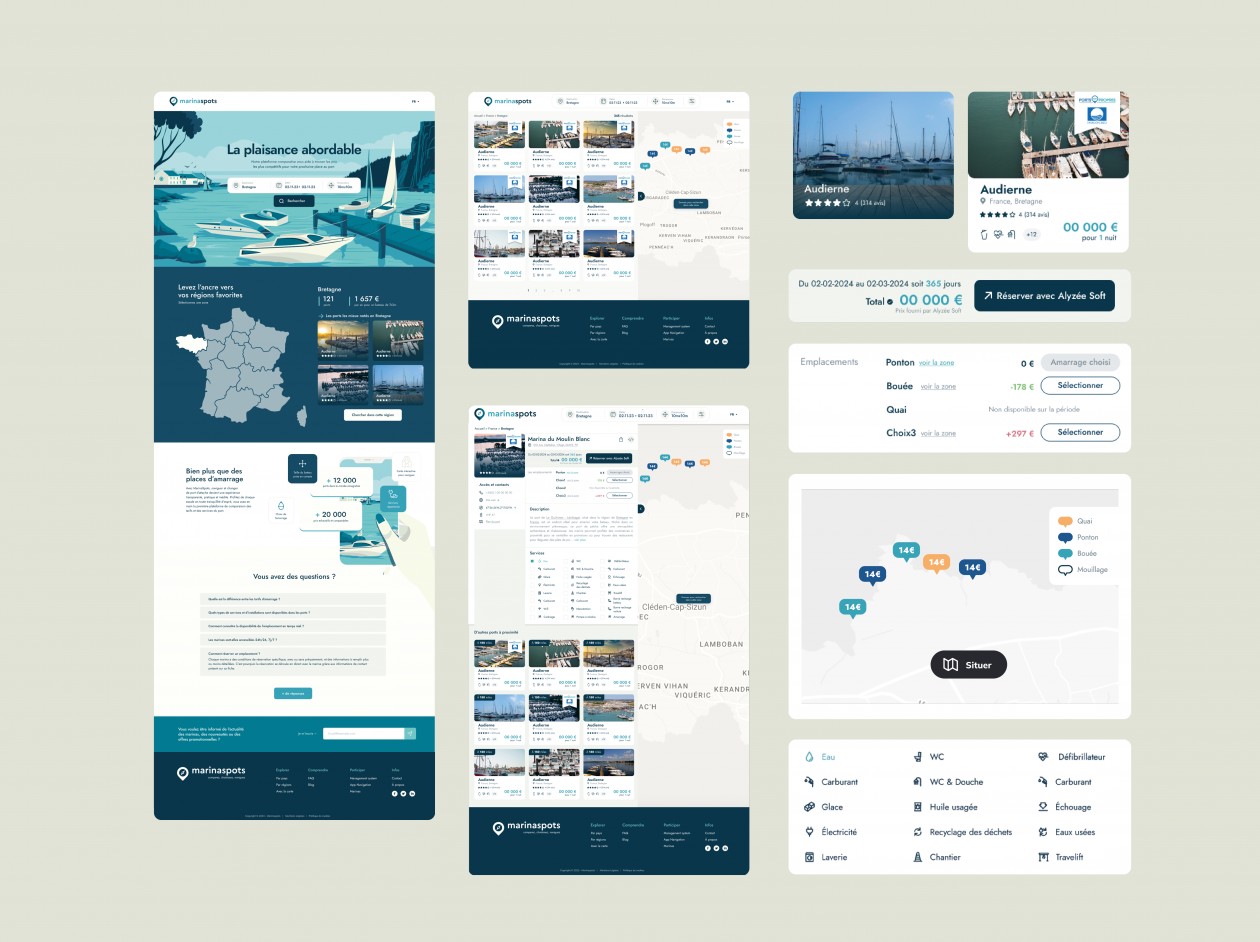Click the Recyclage des déchets icon
1260x942 pixels.
[x=917, y=832]
